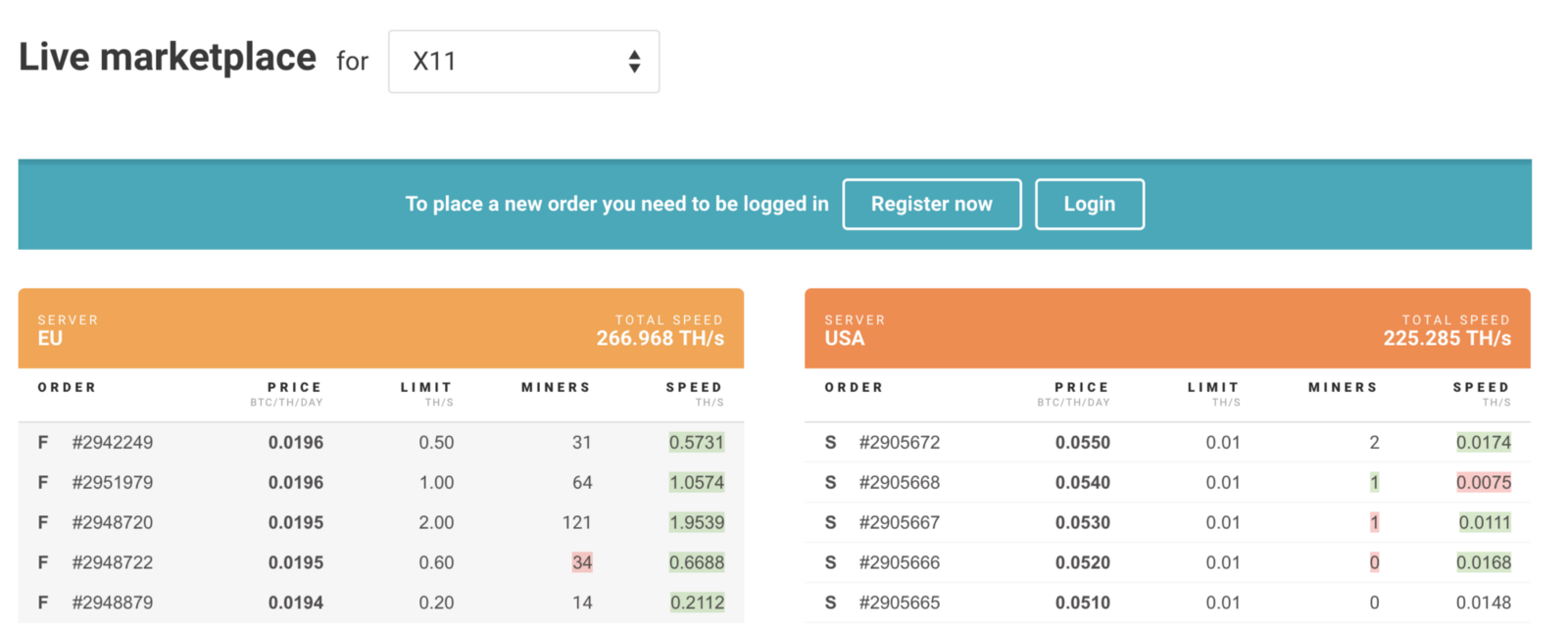
Task: Click the EU table PRICE column header
Action: click(294, 388)
